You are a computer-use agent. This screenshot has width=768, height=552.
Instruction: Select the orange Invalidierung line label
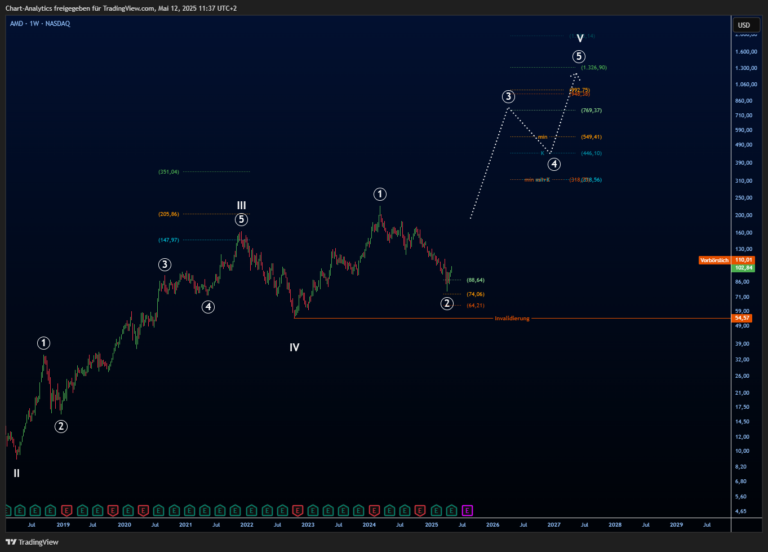click(512, 318)
